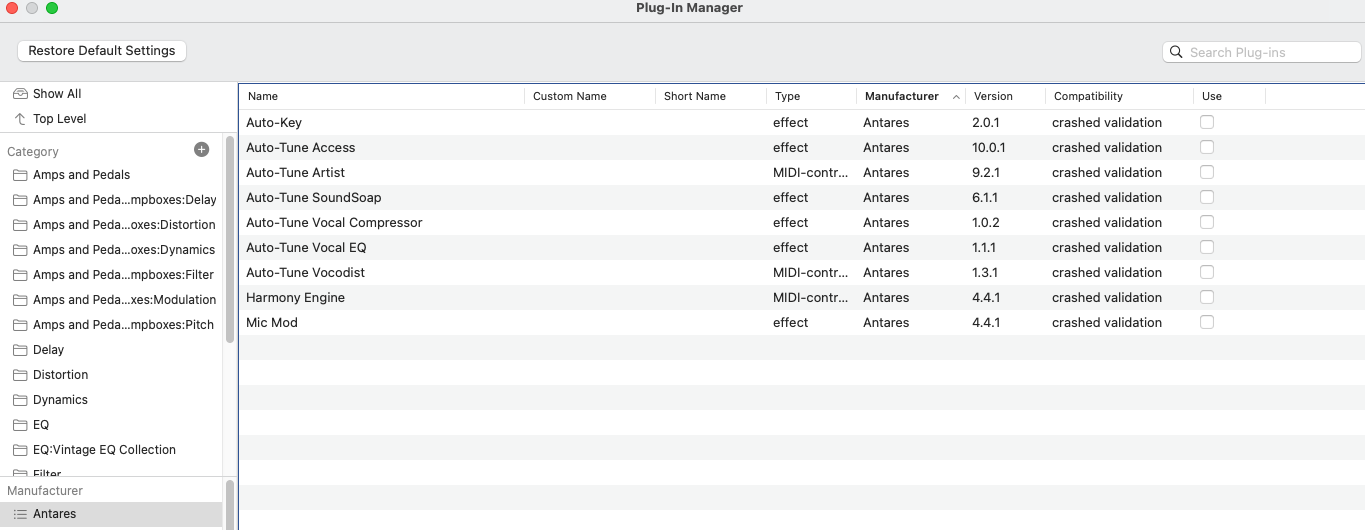
Task: Open the Delay category folder
Action: pyautogui.click(x=48, y=350)
